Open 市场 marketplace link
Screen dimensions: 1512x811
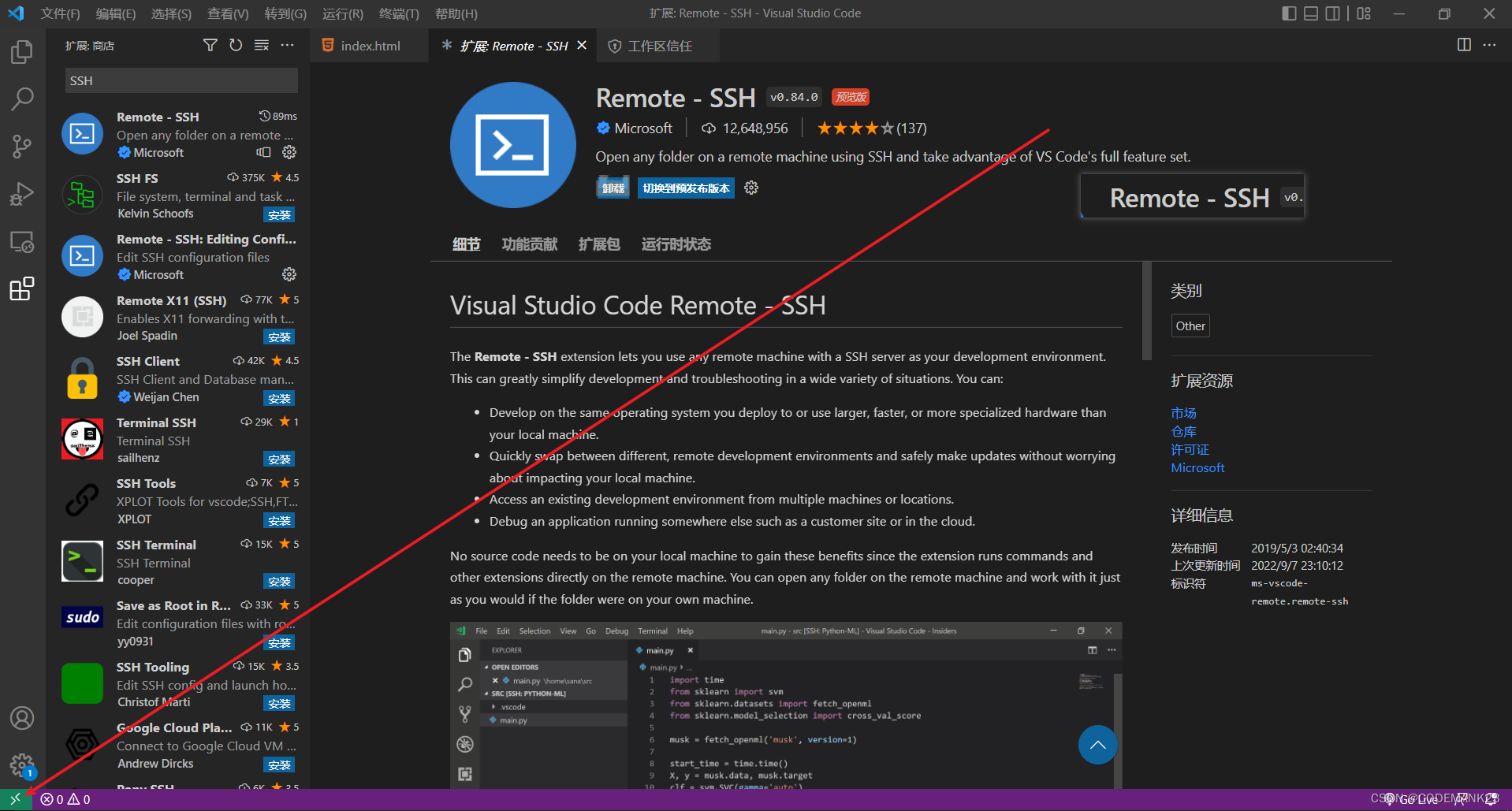(x=1183, y=413)
